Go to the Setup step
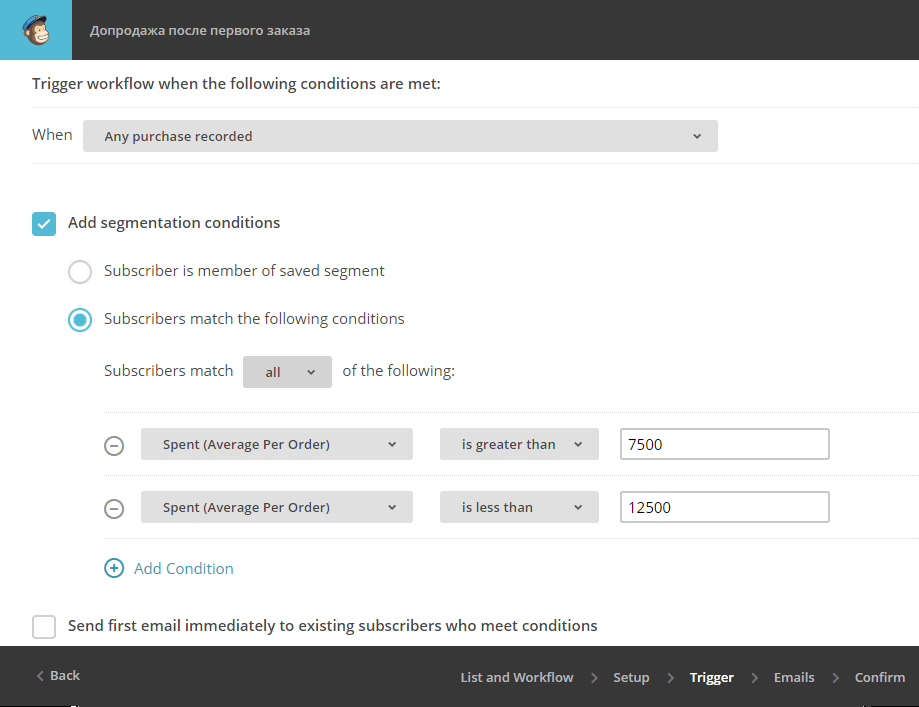 point(631,677)
